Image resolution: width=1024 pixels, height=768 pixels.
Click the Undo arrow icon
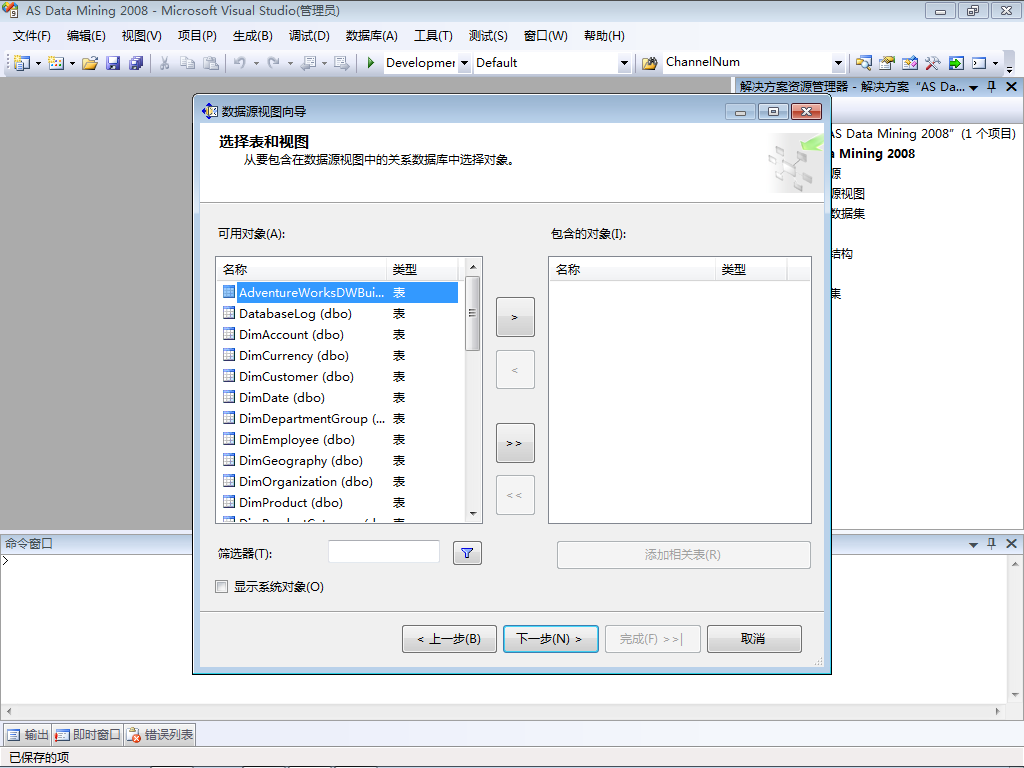(240, 63)
